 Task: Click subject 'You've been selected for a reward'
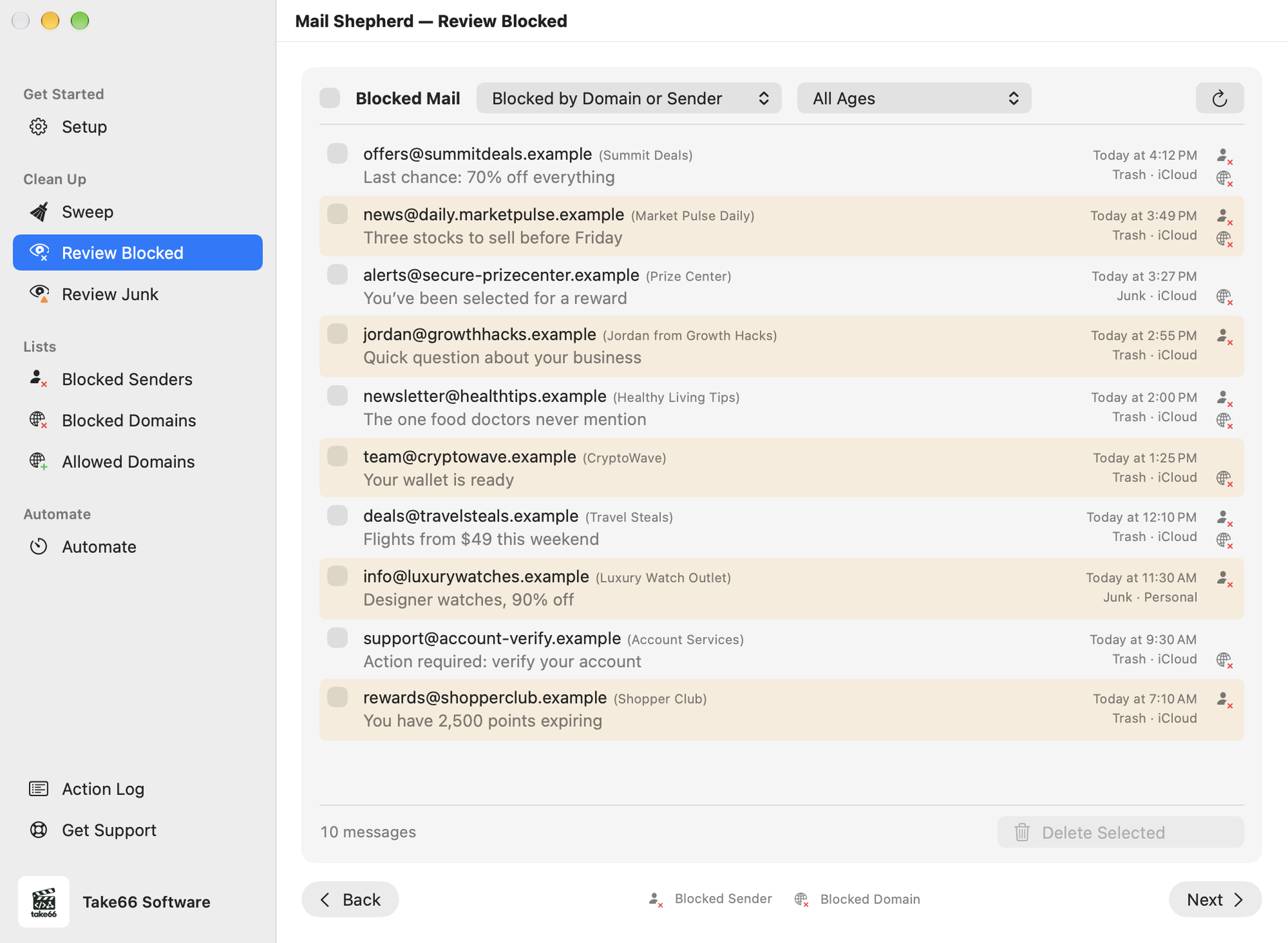click(495, 298)
